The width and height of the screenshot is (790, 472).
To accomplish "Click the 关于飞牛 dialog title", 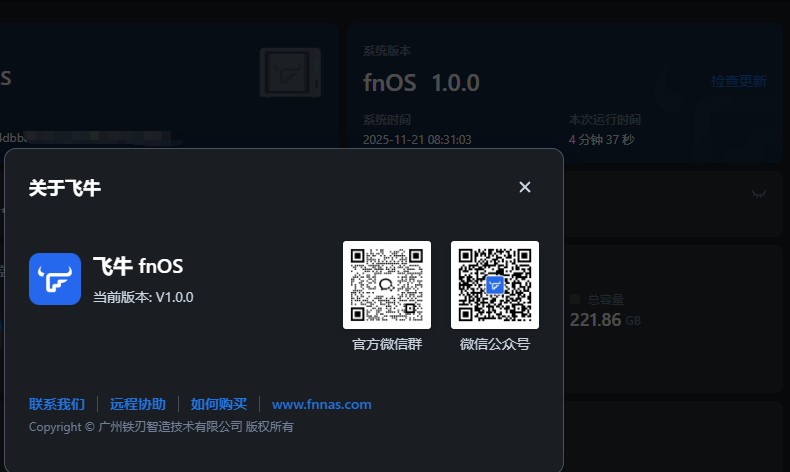I will (65, 188).
